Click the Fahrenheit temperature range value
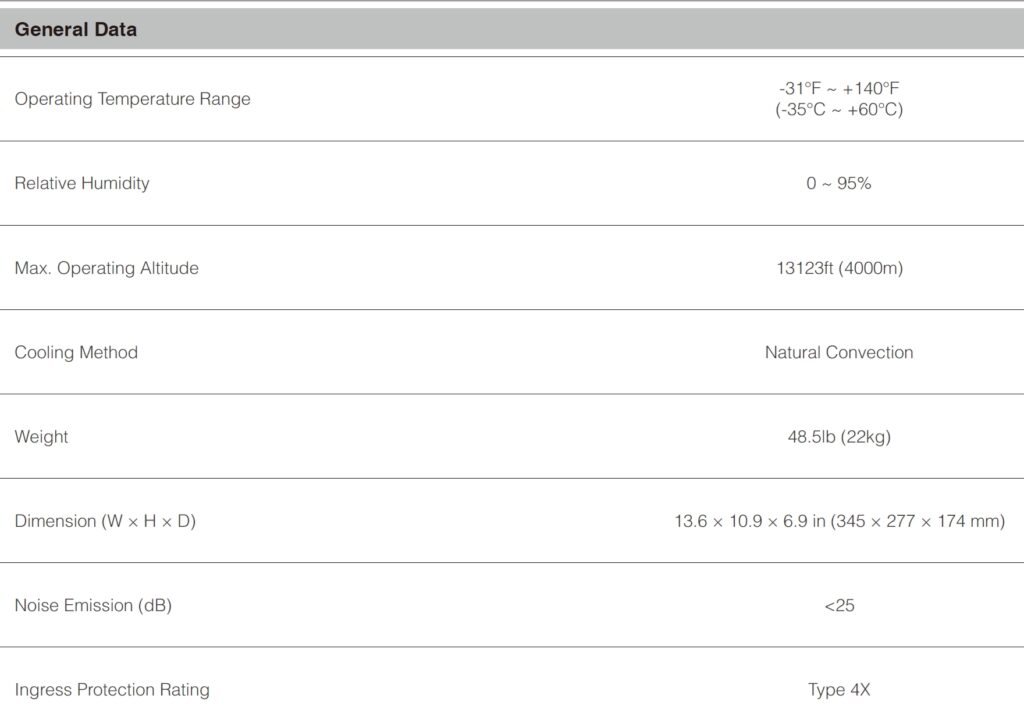 tap(839, 88)
